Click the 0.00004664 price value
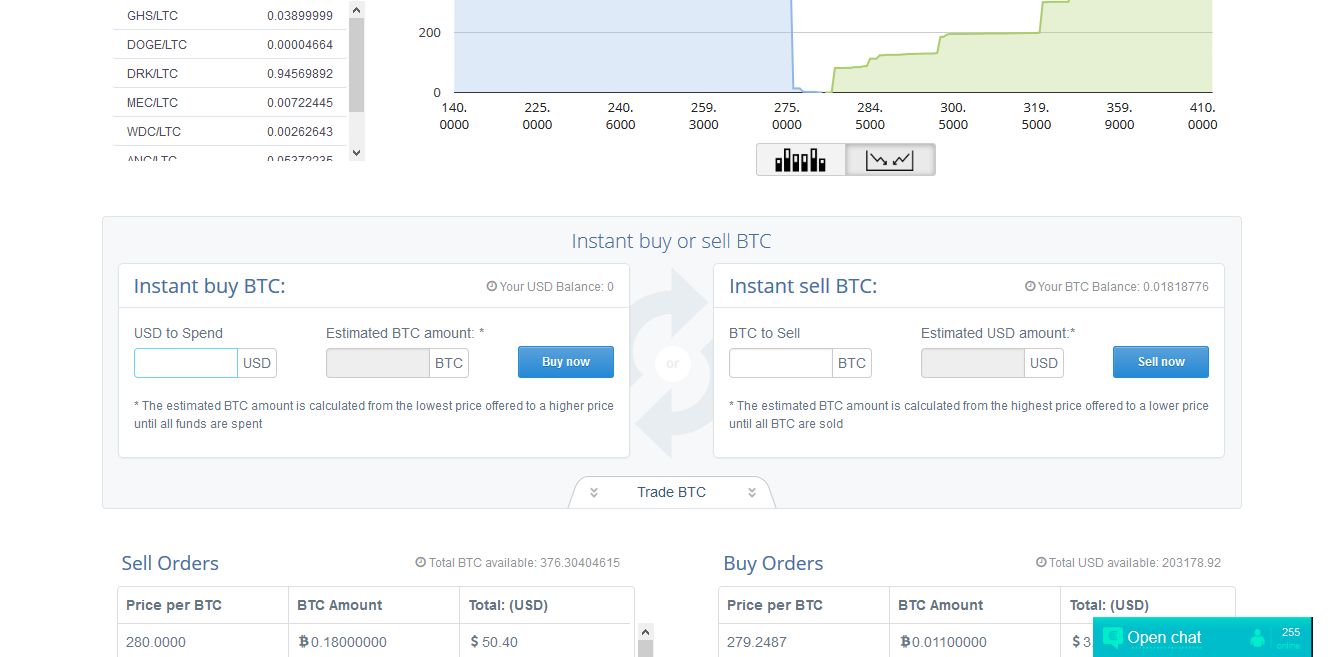The image size is (1343, 657). point(300,45)
